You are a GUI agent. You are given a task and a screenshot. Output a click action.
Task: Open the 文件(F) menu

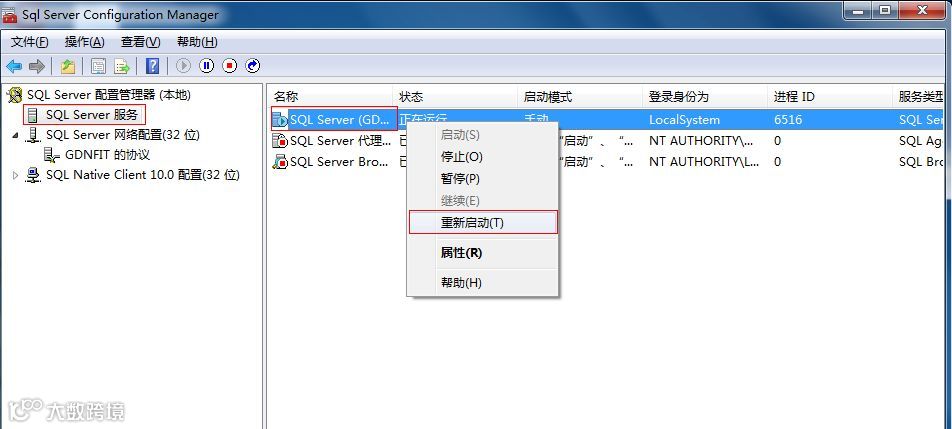point(29,42)
